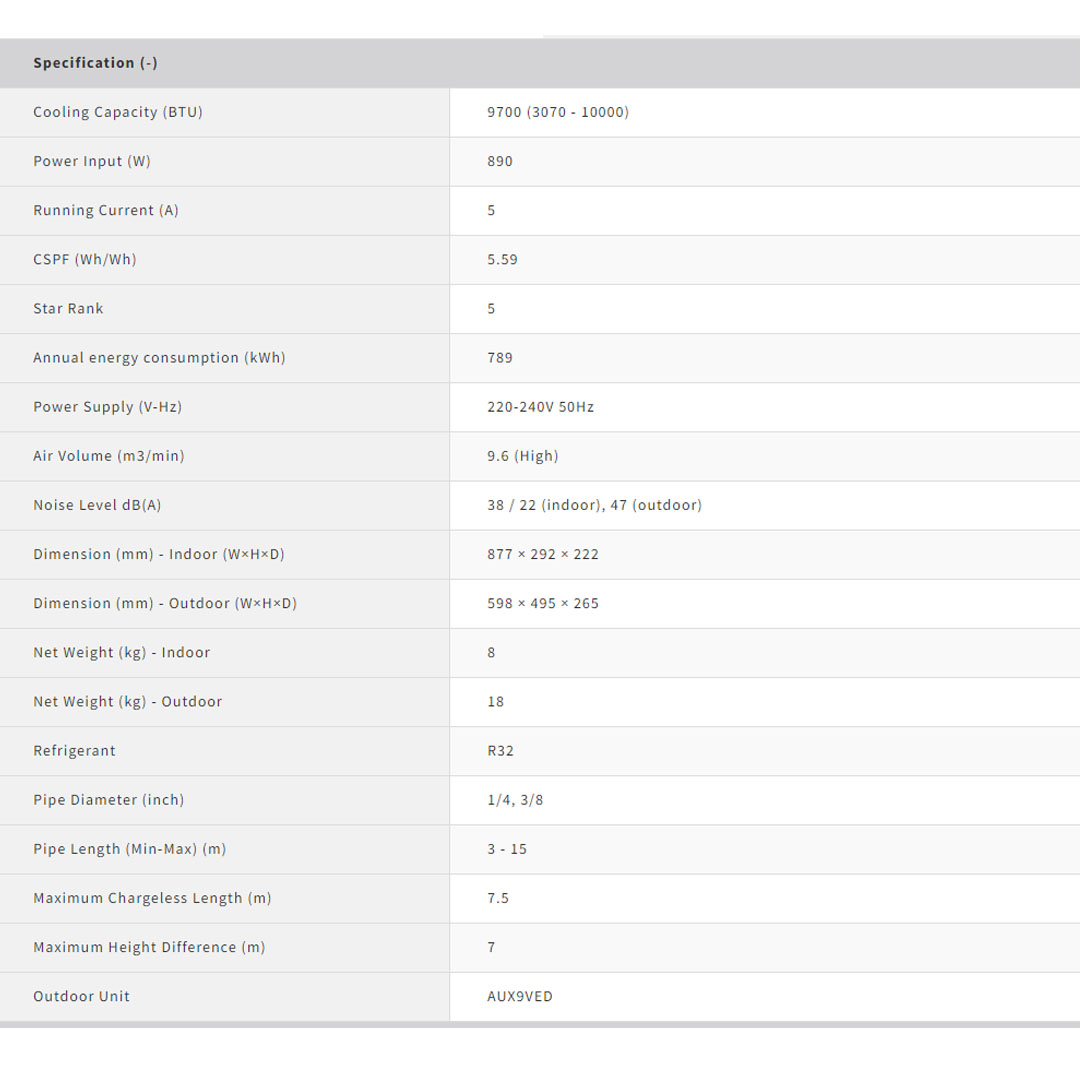Click the Star Rank row label
Image resolution: width=1080 pixels, height=1080 pixels.
click(68, 308)
